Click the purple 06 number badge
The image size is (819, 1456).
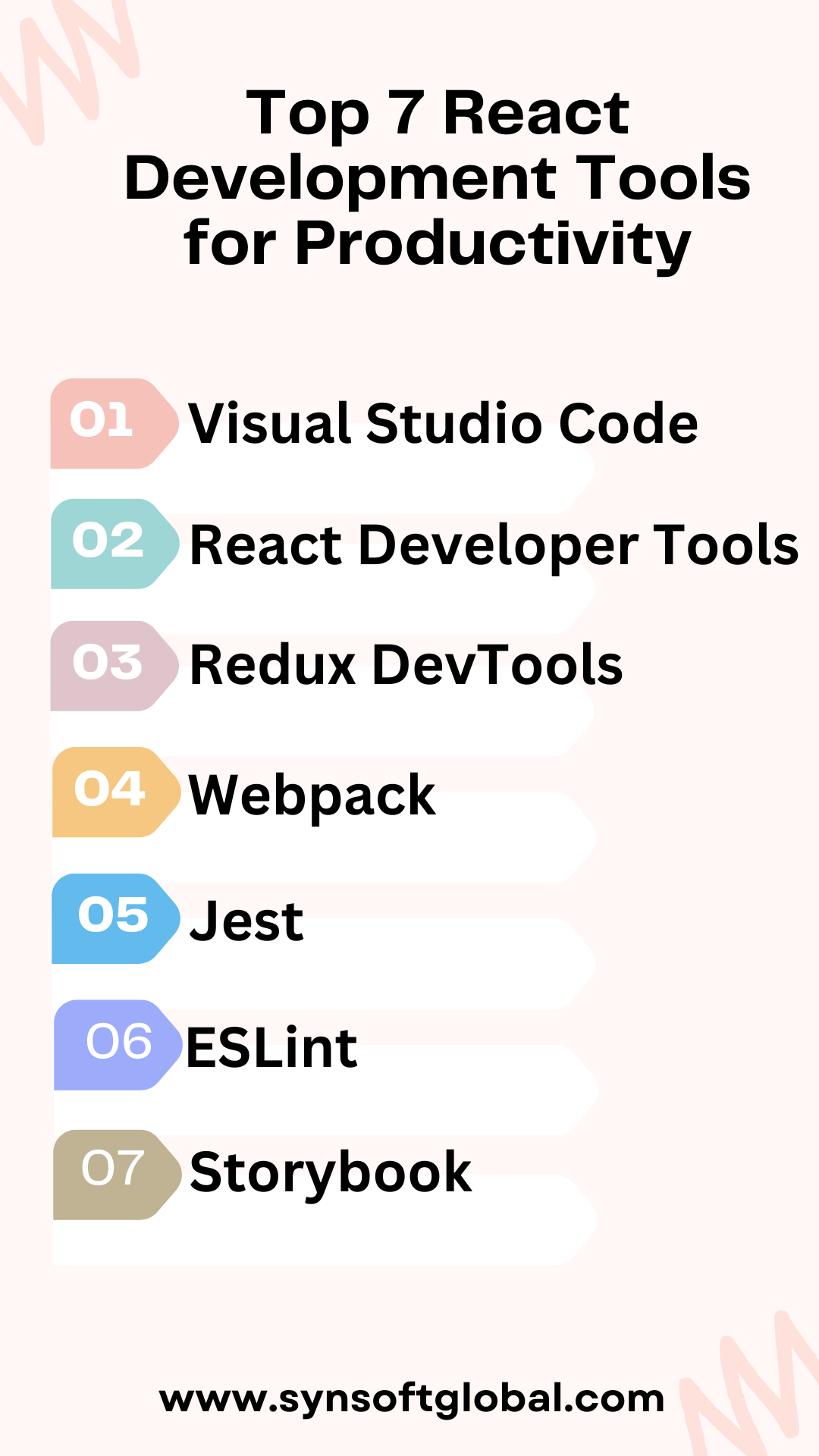(118, 1045)
